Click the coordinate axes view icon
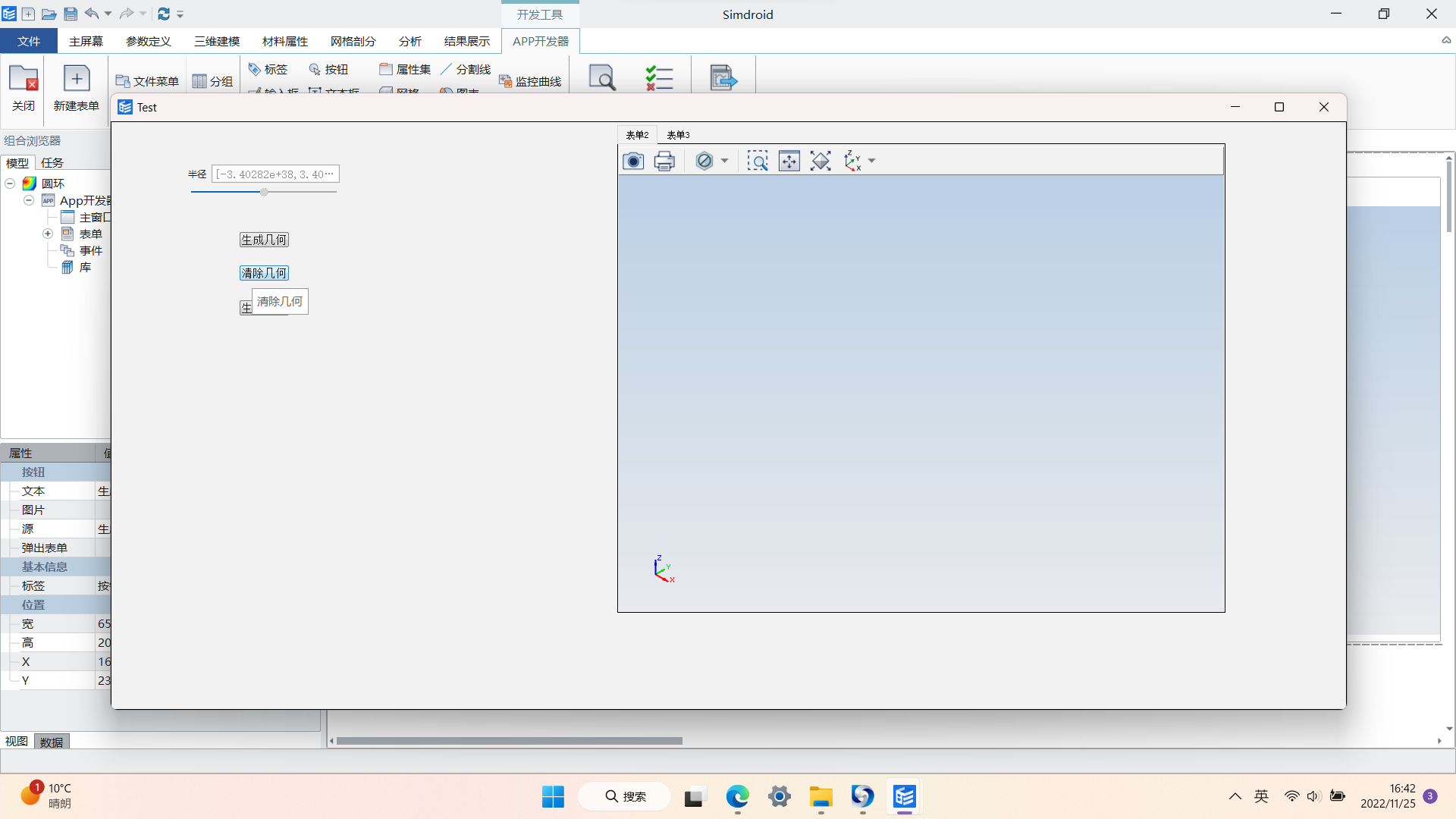 (853, 161)
